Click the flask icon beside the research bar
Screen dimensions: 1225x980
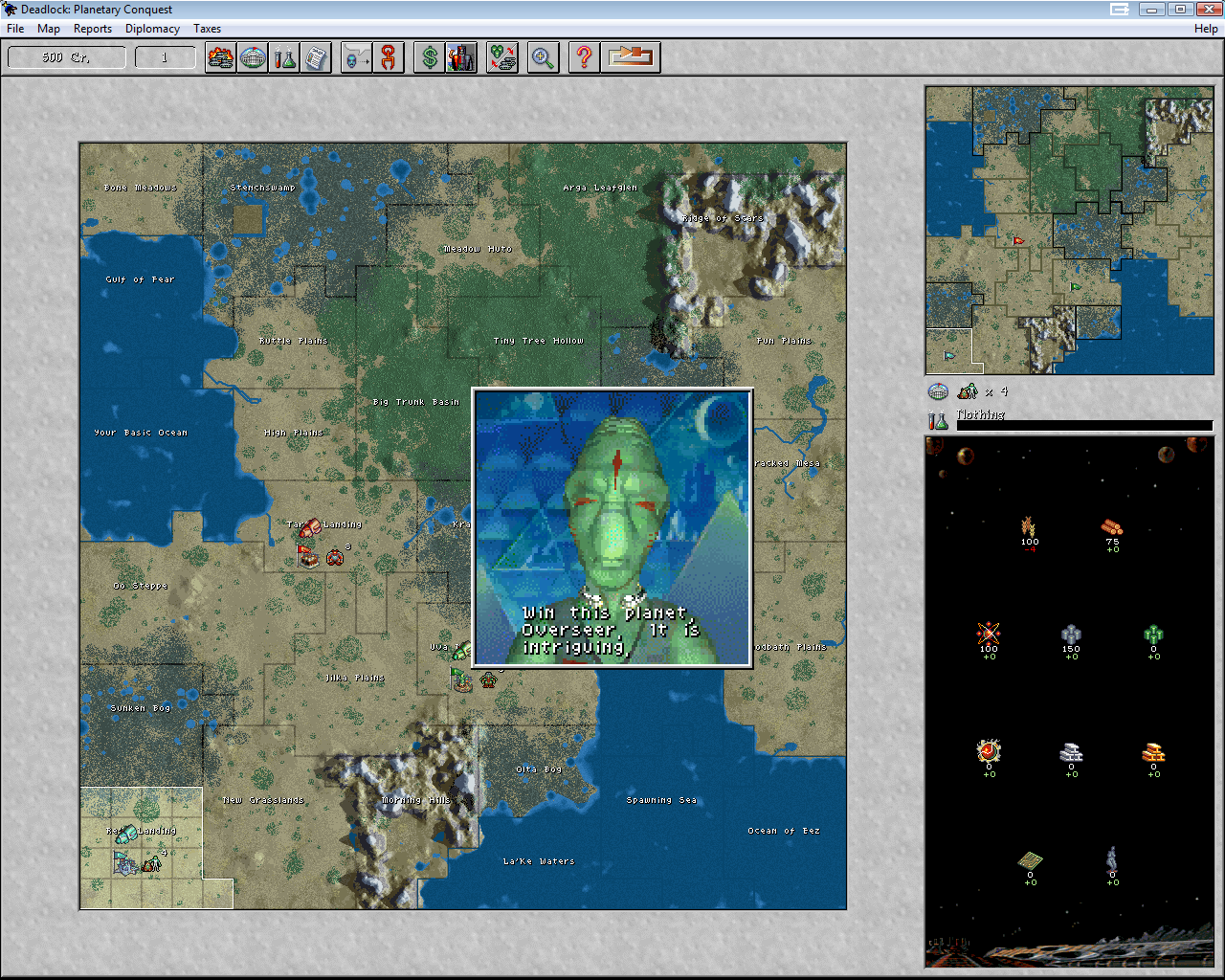[938, 419]
